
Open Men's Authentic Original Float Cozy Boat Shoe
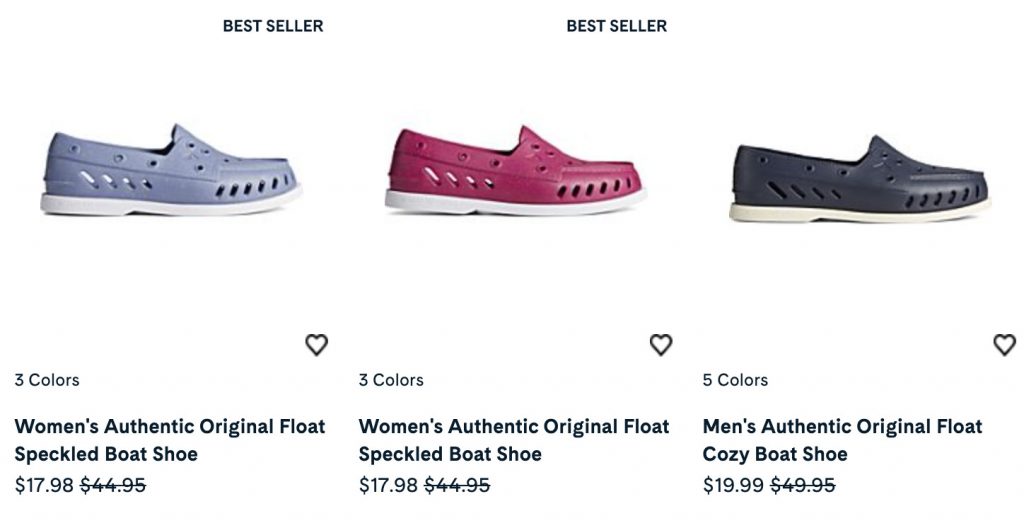pos(842,440)
